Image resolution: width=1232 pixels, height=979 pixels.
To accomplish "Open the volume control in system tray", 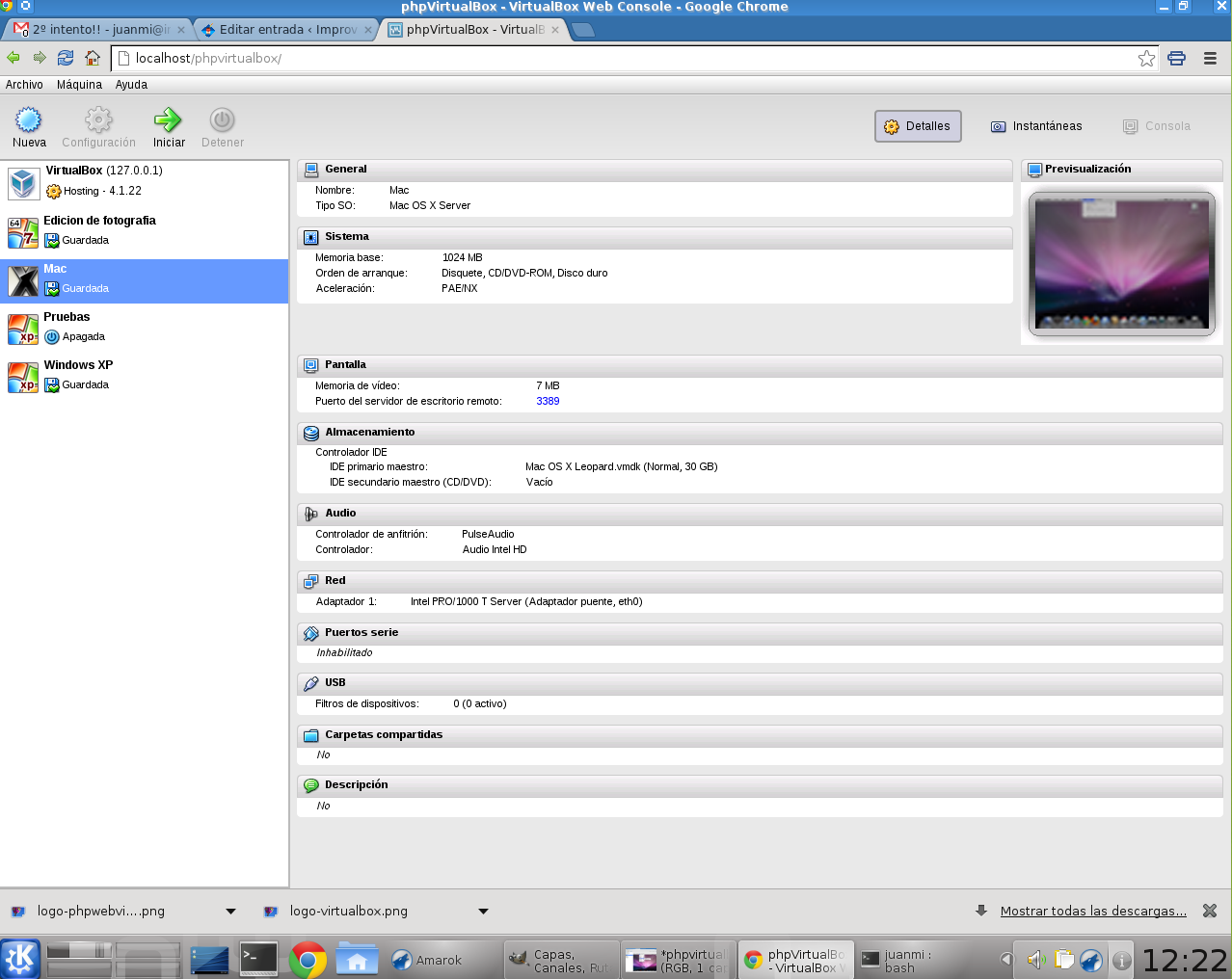I will tap(1036, 960).
